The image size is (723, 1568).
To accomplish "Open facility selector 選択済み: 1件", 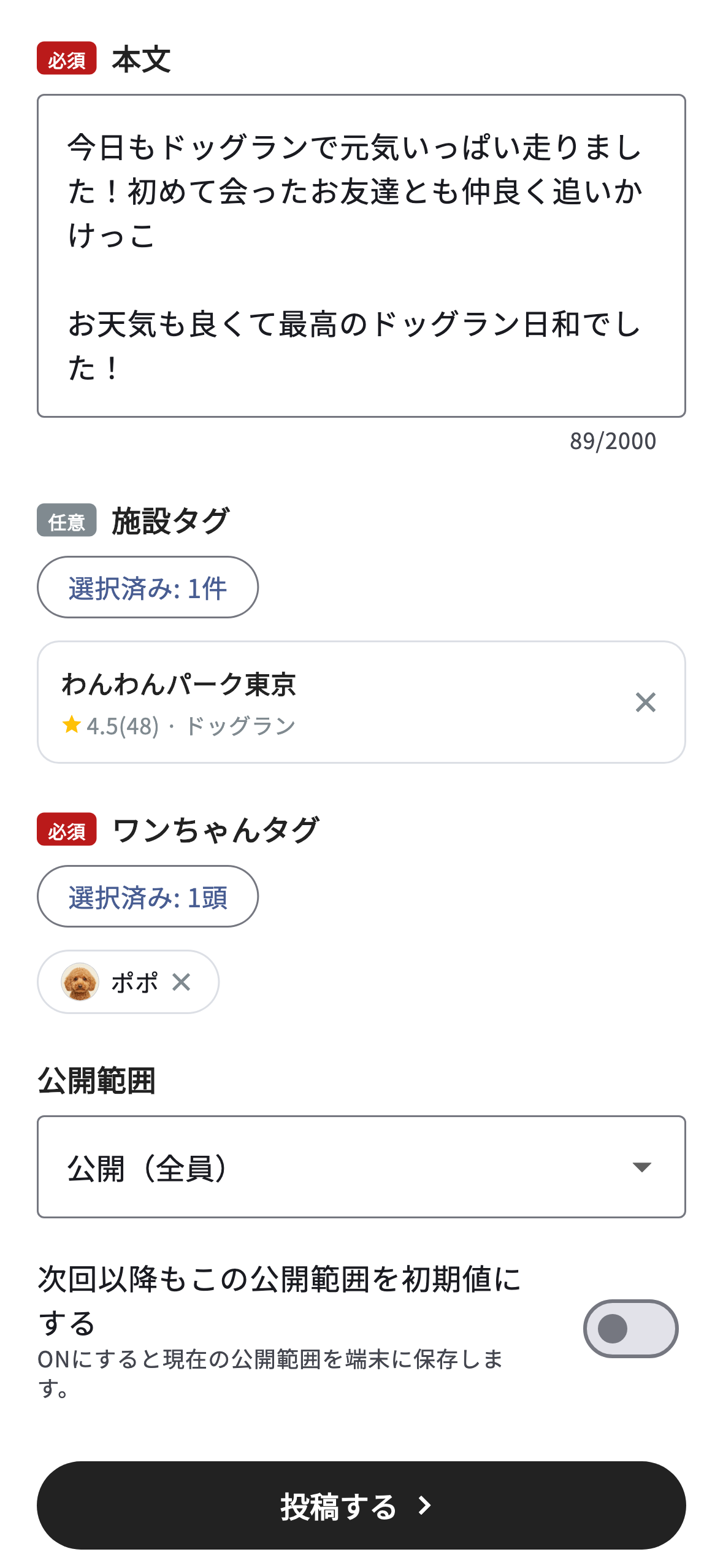I will click(148, 588).
